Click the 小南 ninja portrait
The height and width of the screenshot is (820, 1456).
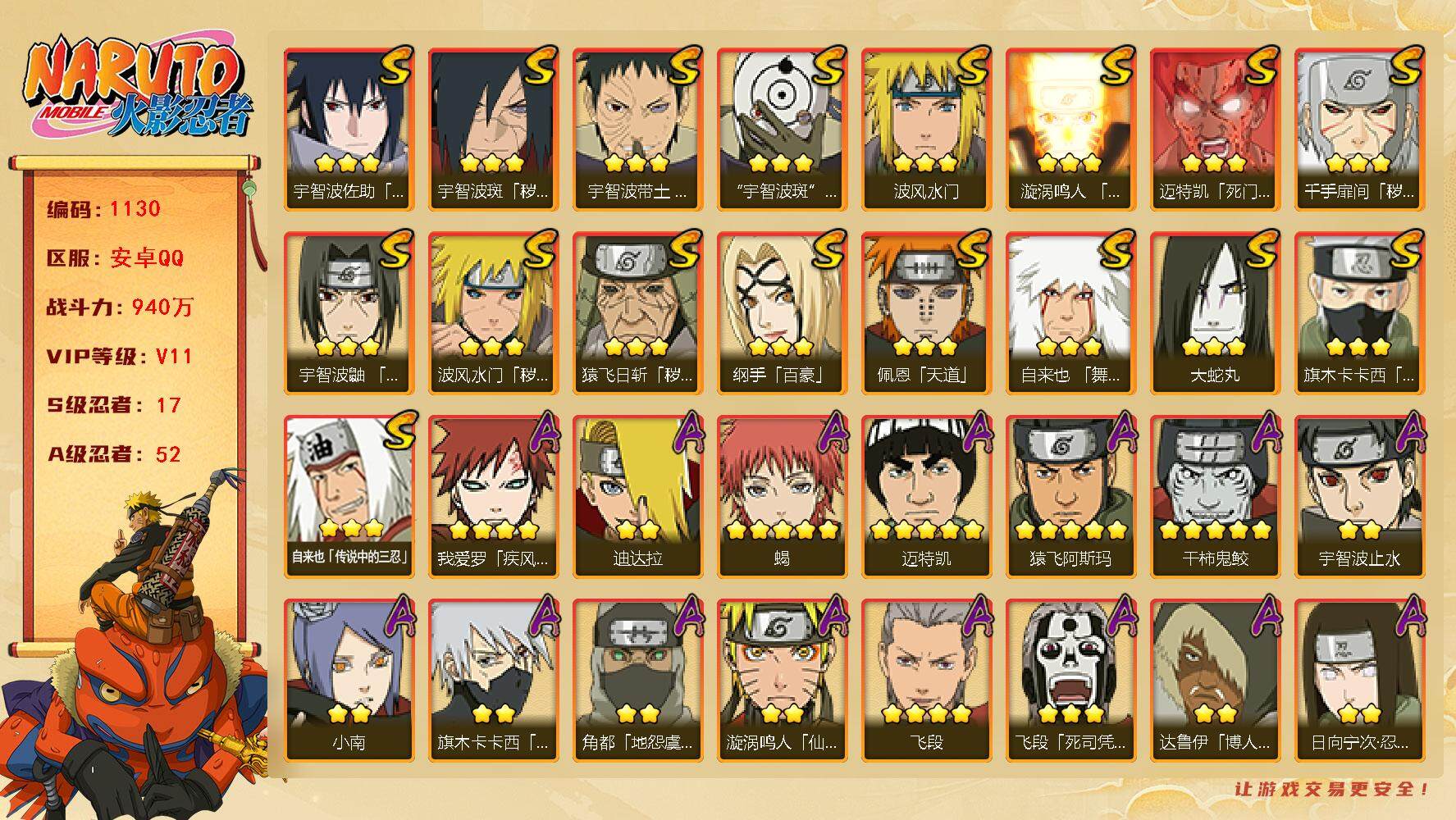(349, 680)
